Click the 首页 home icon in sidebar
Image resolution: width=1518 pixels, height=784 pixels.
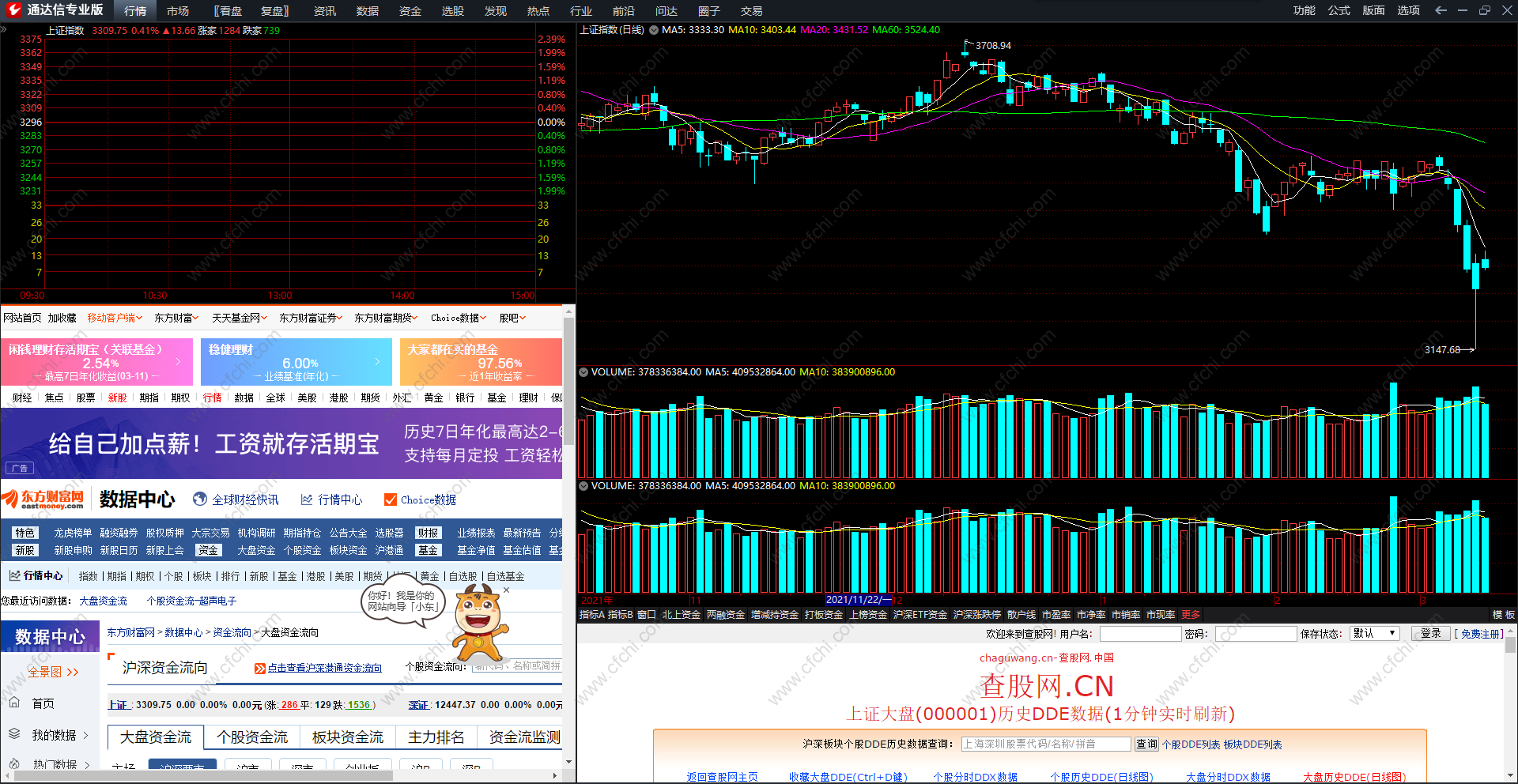click(14, 703)
